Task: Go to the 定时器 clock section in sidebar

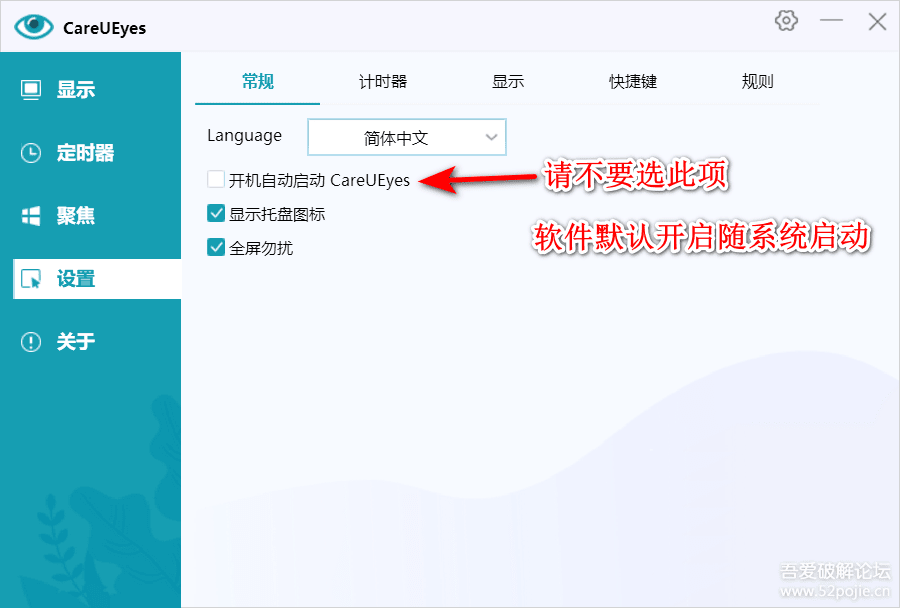Action: [84, 153]
